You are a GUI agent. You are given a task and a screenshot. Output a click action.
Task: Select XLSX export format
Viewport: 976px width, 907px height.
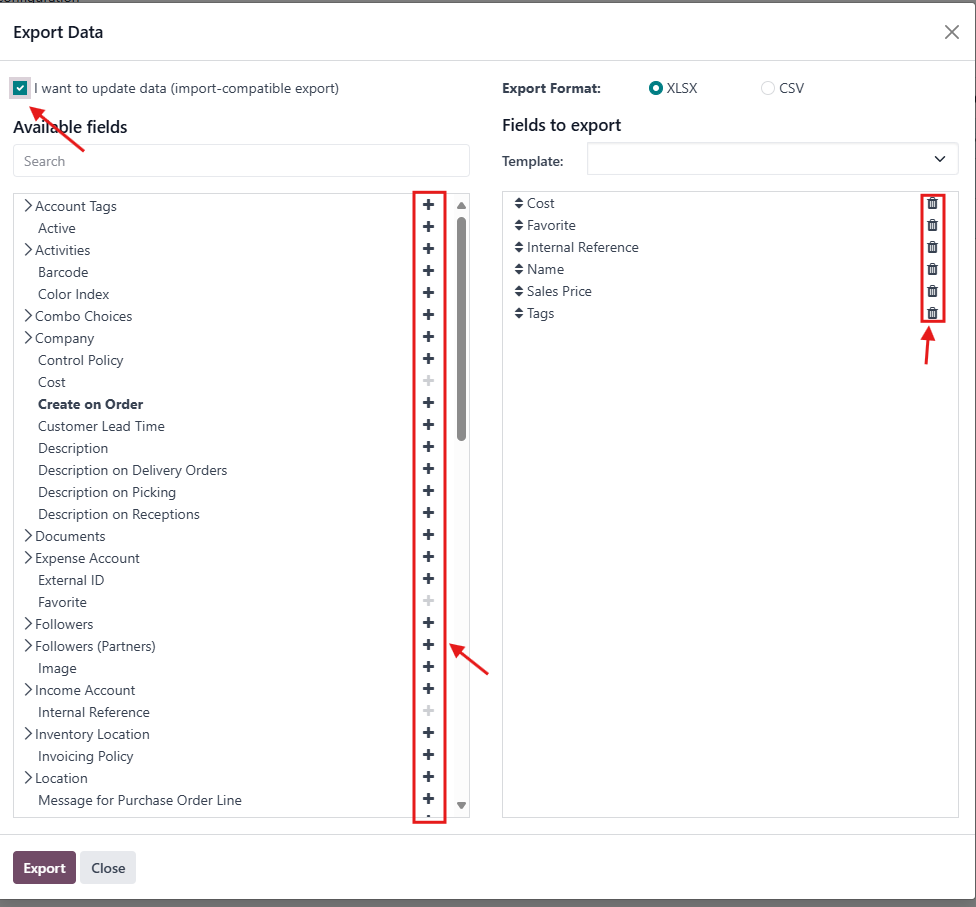coord(656,88)
